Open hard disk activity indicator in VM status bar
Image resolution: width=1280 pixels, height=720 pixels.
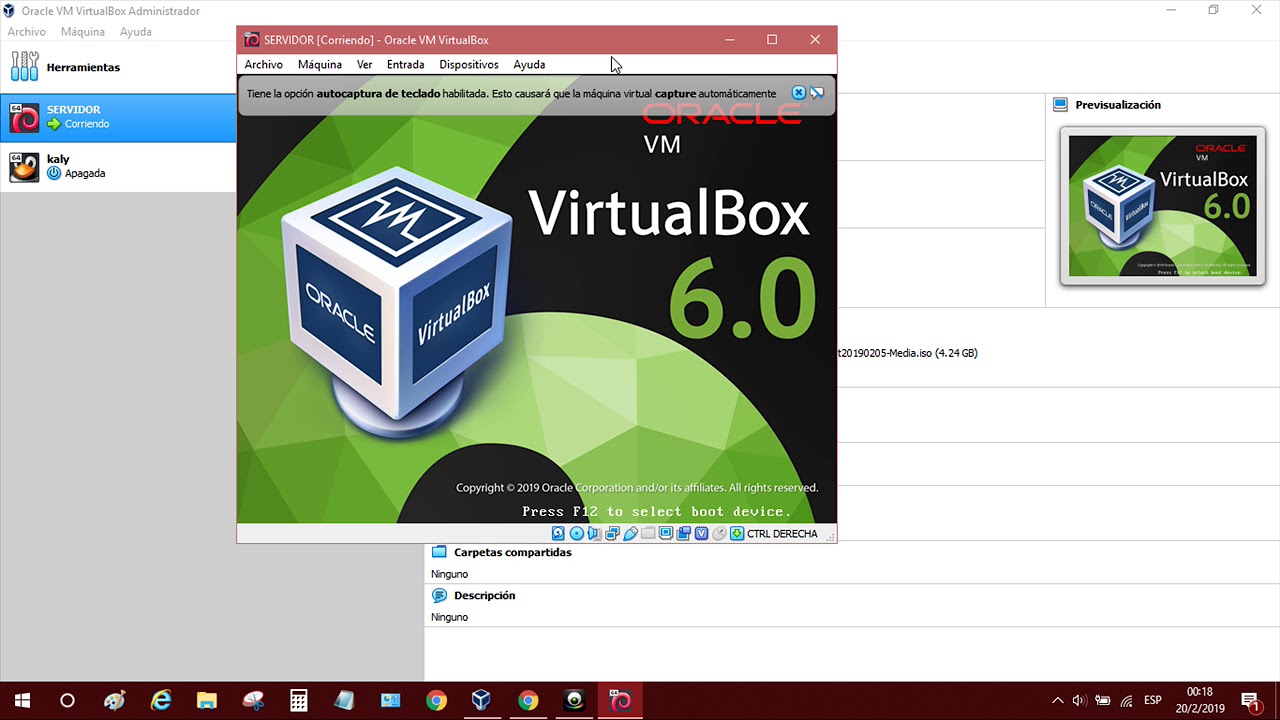point(558,534)
